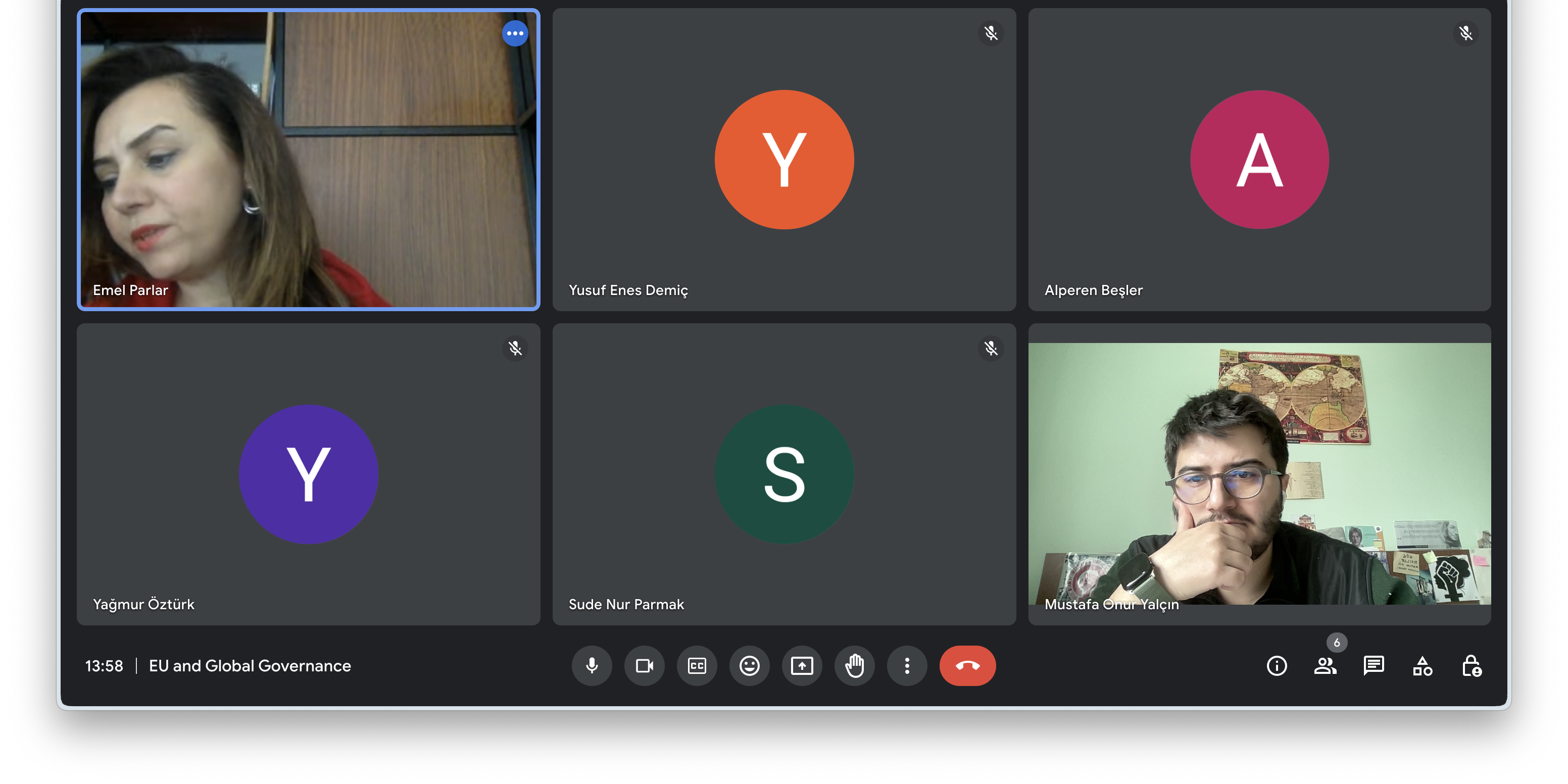The width and height of the screenshot is (1568, 784).
Task: Select Sude Nur Parmak's tile
Action: 784,473
